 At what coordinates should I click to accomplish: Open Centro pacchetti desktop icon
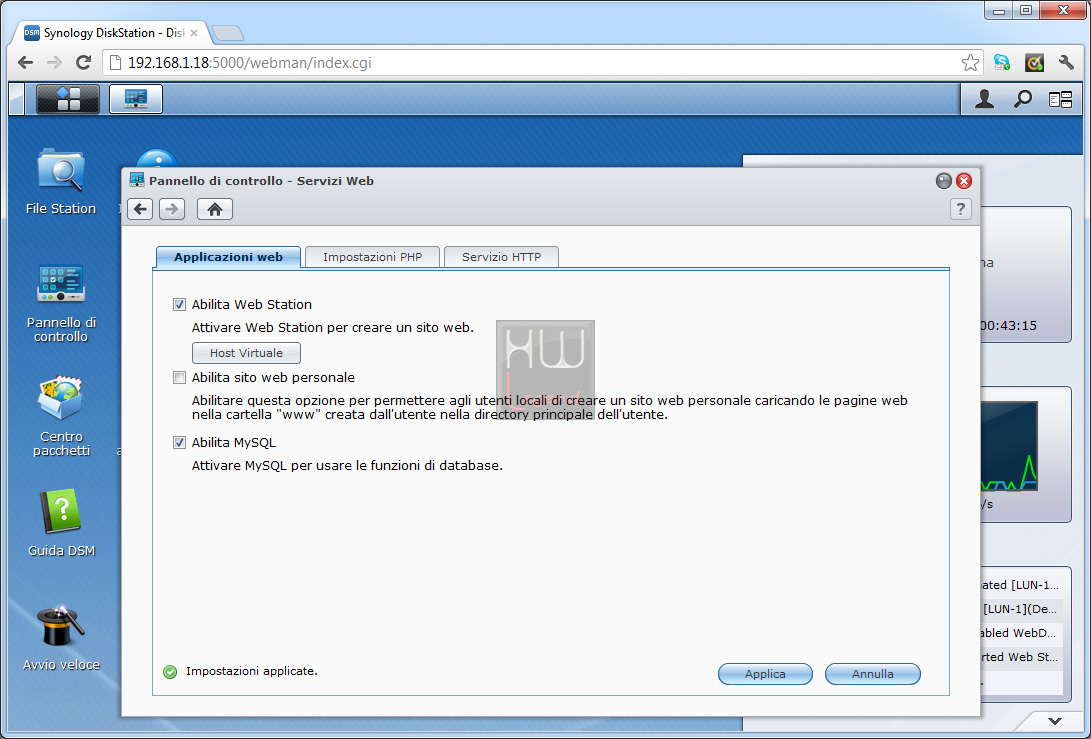tap(61, 417)
